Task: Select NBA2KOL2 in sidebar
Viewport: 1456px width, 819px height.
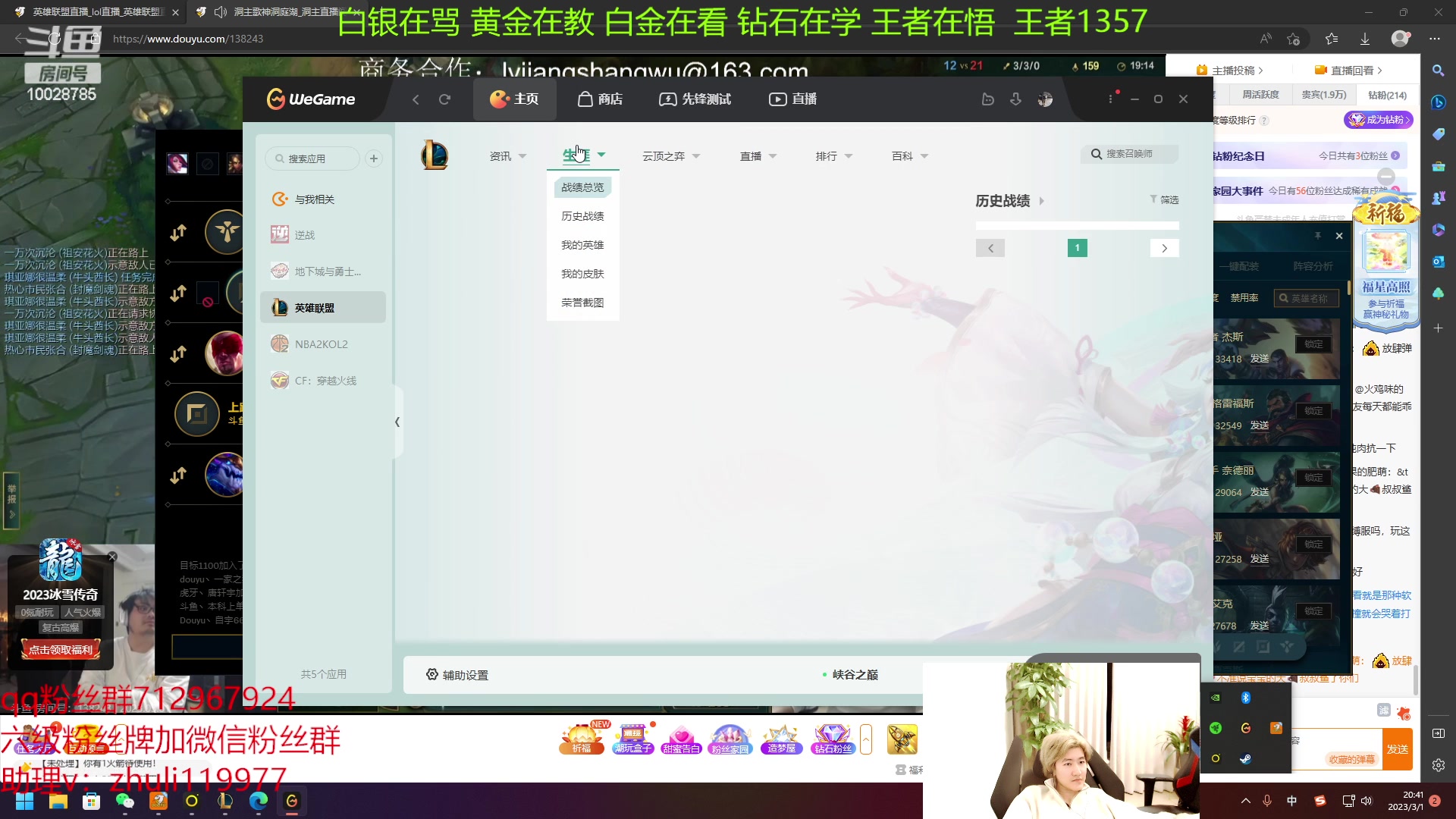Action: coord(323,344)
